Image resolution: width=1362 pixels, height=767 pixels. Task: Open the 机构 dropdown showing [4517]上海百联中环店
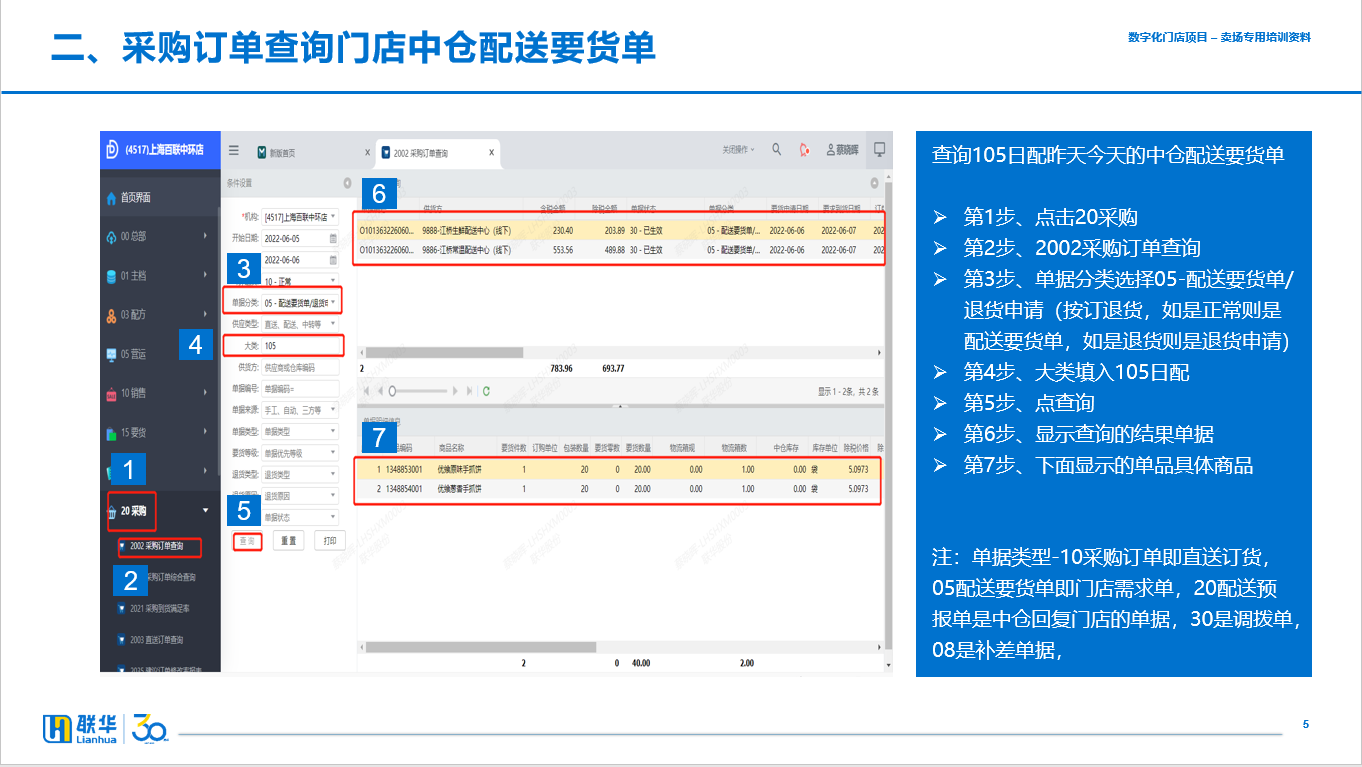pos(300,217)
